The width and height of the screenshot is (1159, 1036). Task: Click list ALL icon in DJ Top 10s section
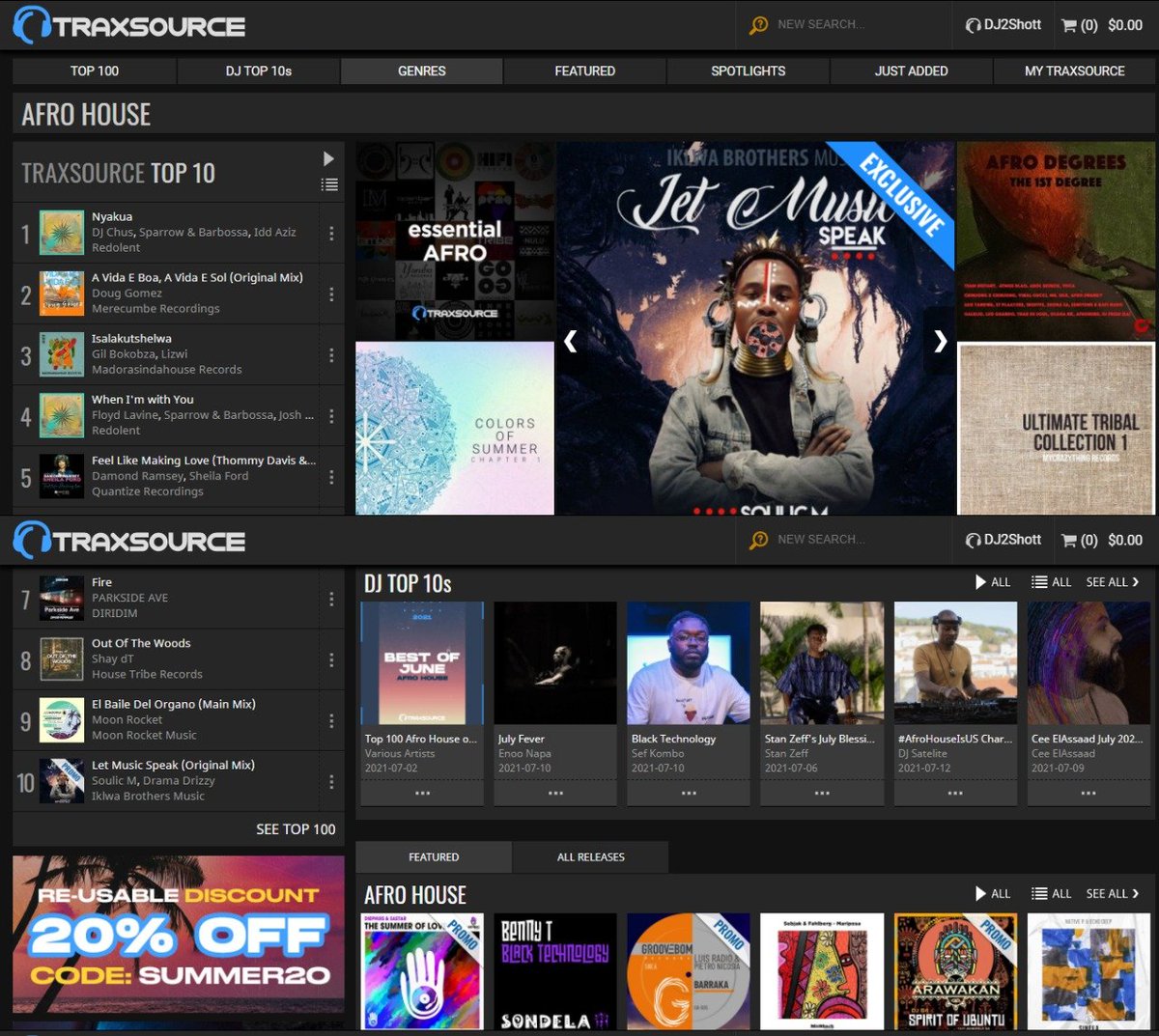click(1052, 582)
